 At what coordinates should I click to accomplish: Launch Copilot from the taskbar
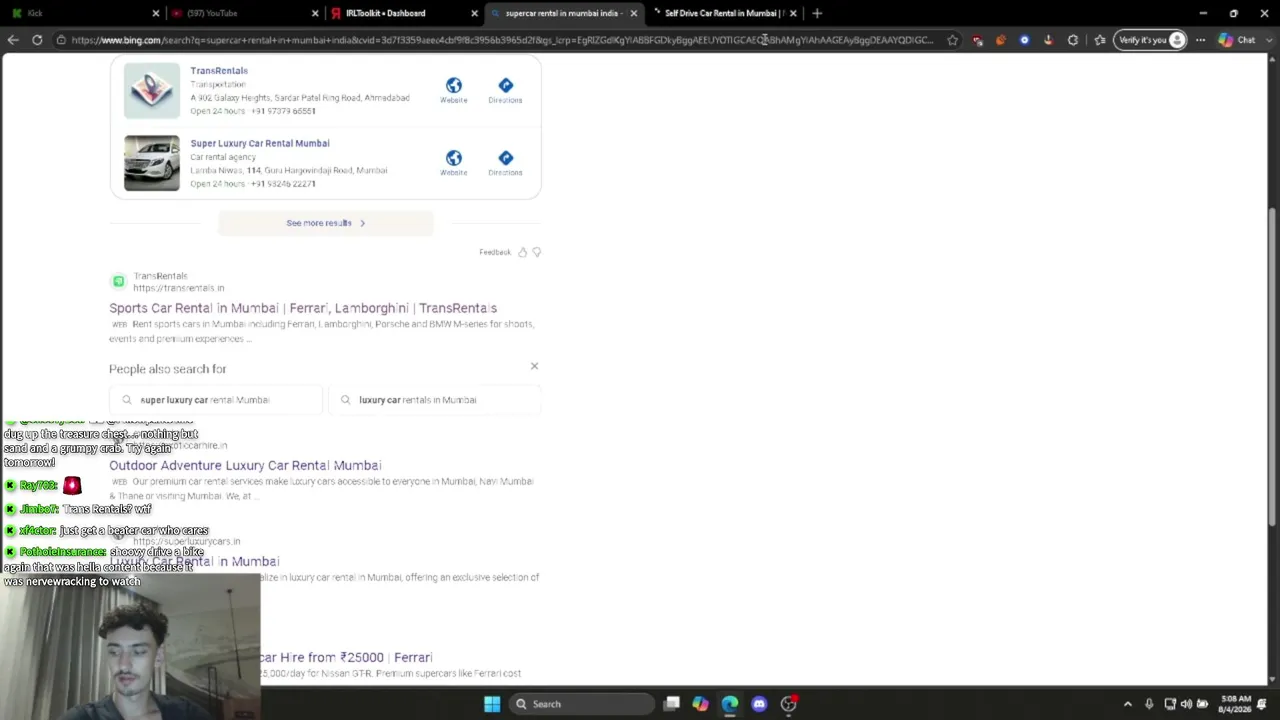click(700, 704)
